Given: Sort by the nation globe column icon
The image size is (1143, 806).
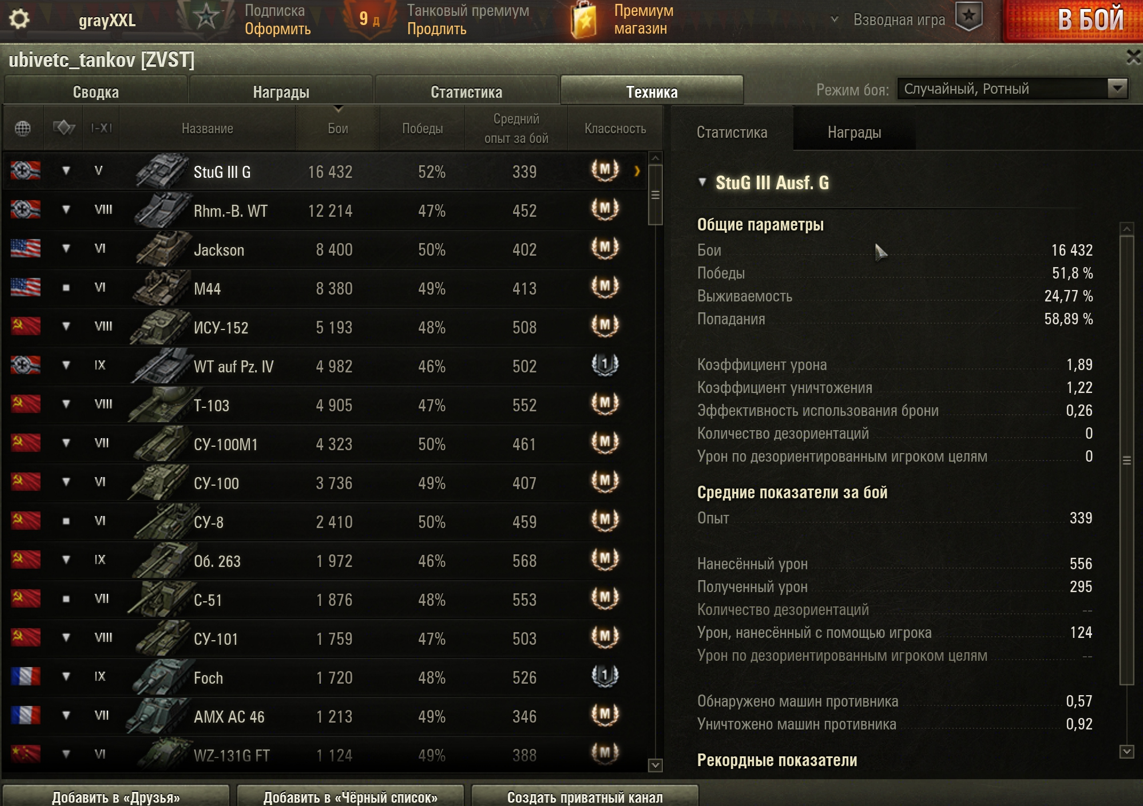Looking at the screenshot, I should pos(23,128).
